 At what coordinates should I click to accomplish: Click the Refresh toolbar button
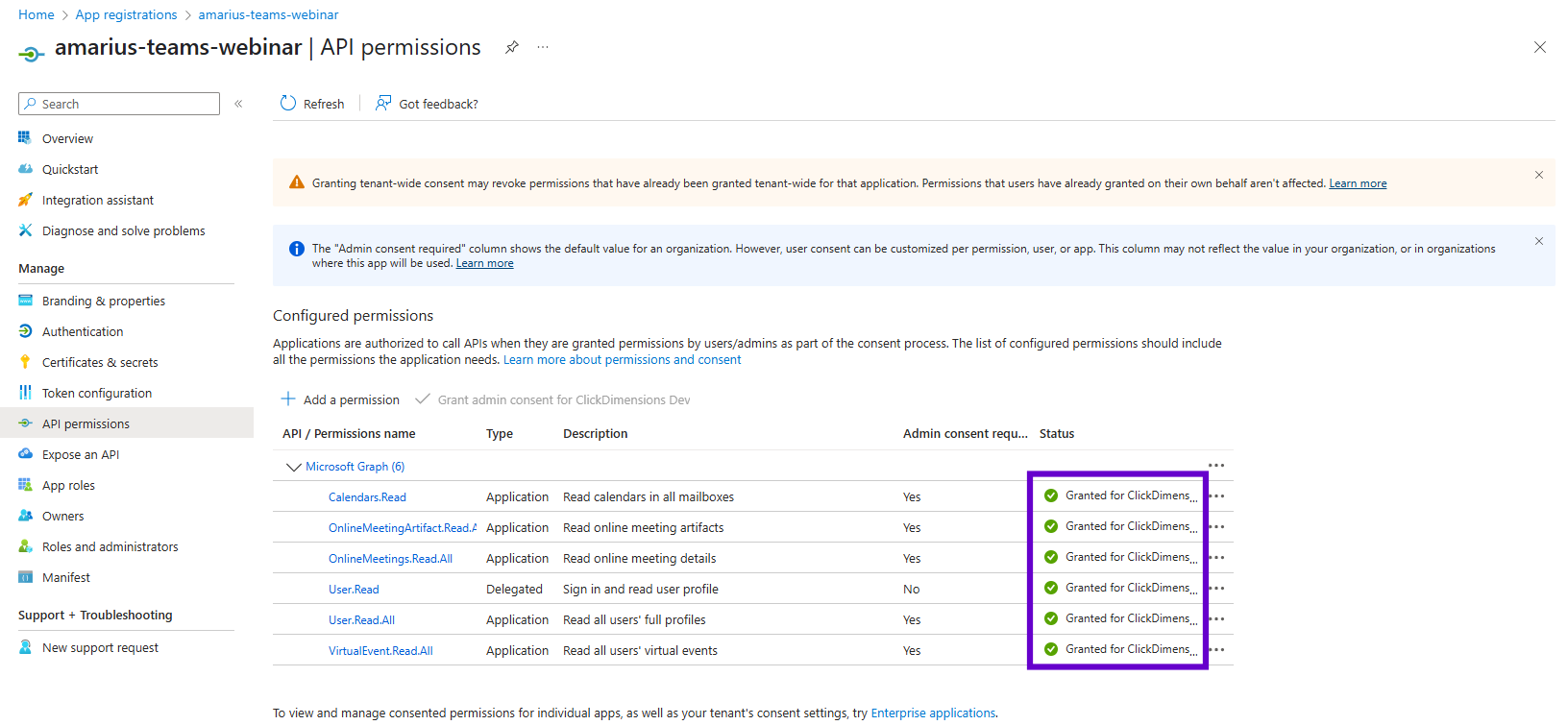pos(312,104)
